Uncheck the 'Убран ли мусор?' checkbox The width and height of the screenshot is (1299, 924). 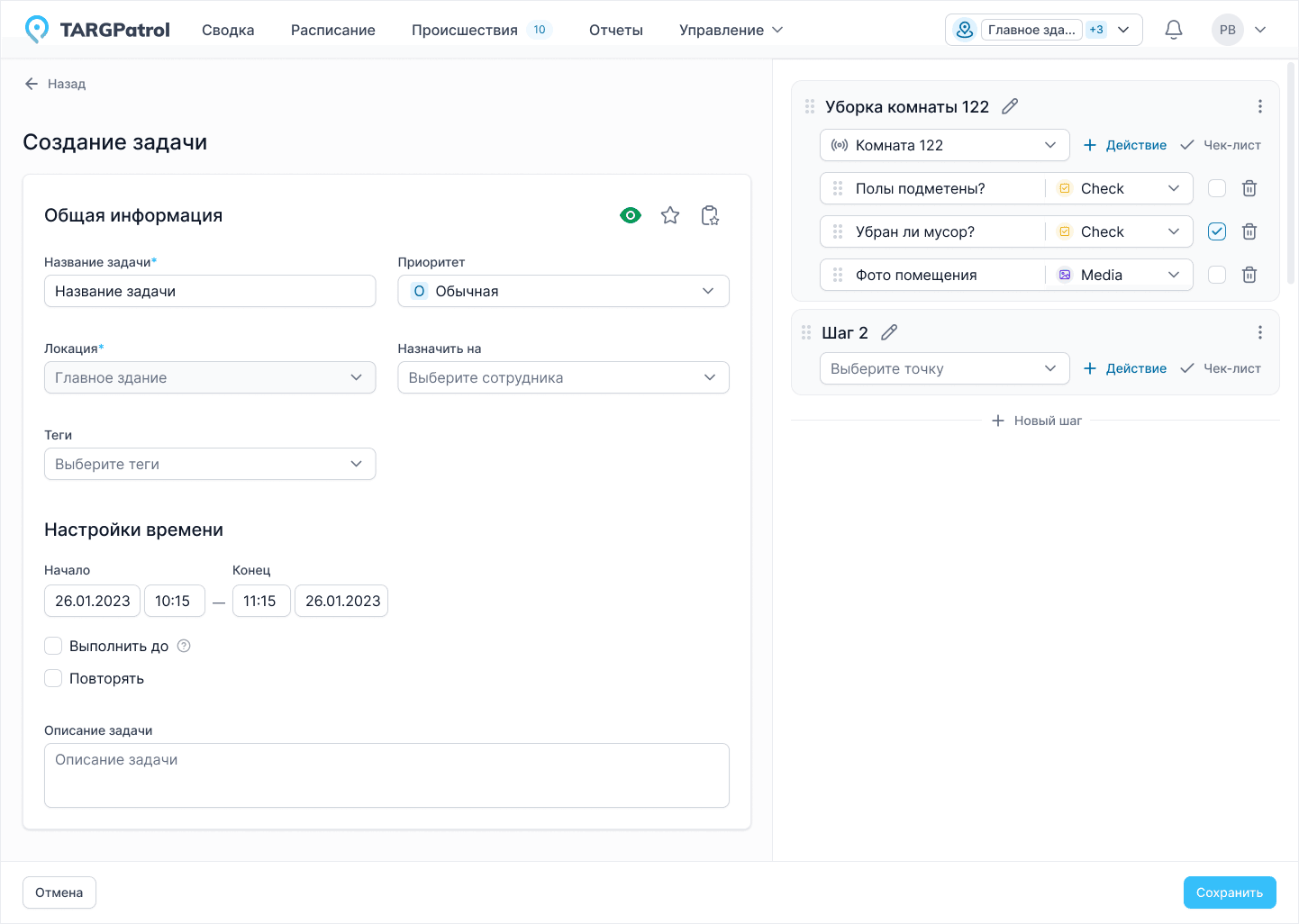[x=1217, y=231]
